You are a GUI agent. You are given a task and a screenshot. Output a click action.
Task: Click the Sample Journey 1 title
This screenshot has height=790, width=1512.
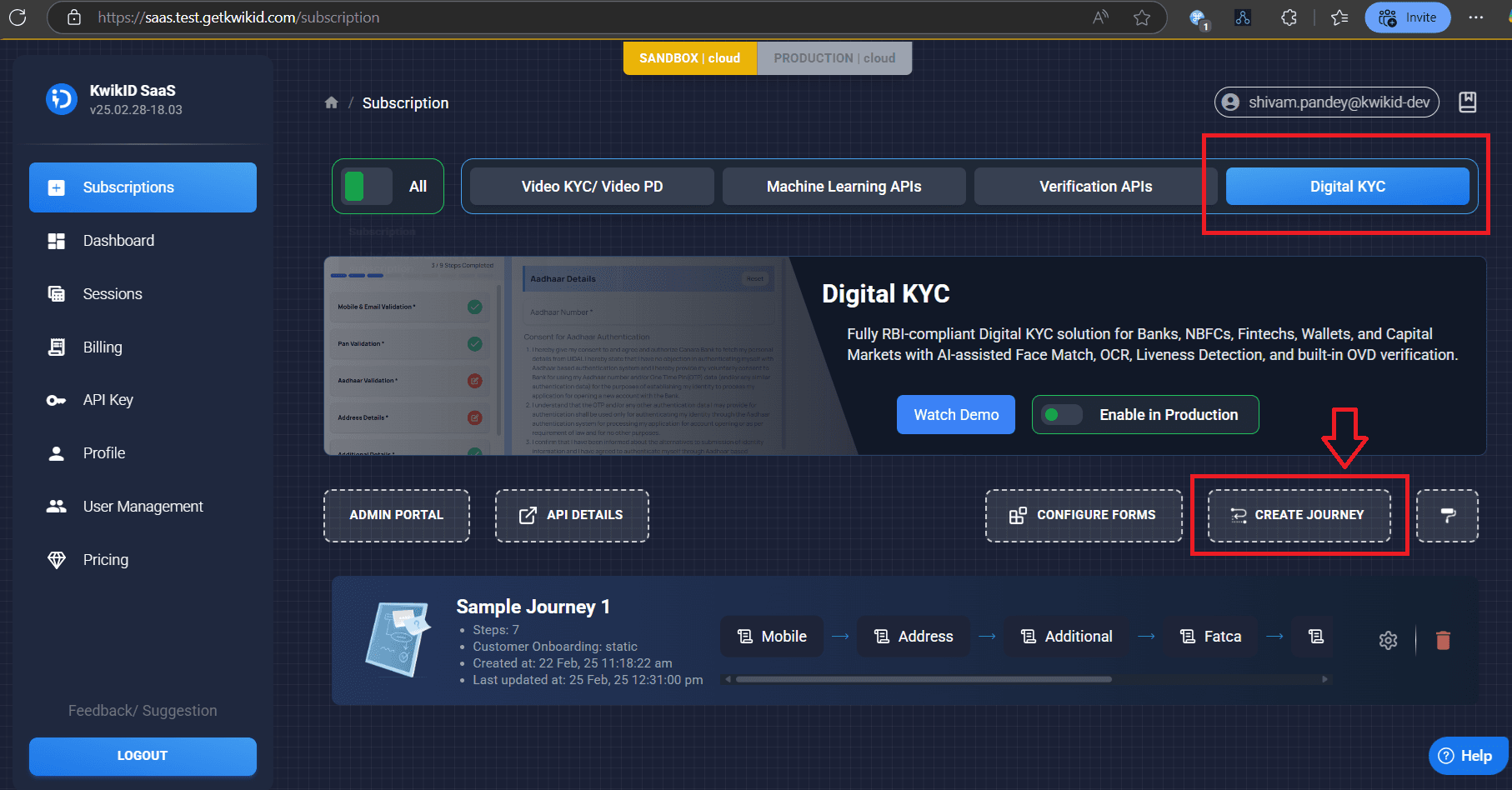click(x=533, y=607)
